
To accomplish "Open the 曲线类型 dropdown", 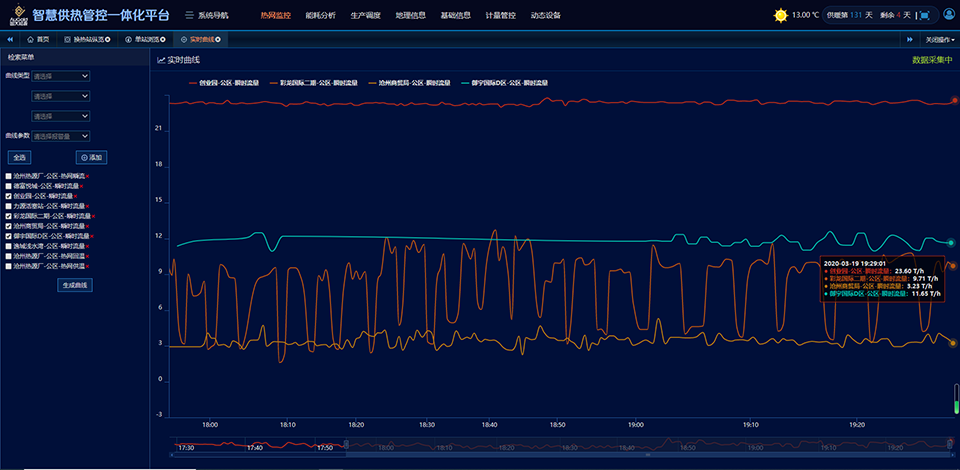I will (61, 76).
